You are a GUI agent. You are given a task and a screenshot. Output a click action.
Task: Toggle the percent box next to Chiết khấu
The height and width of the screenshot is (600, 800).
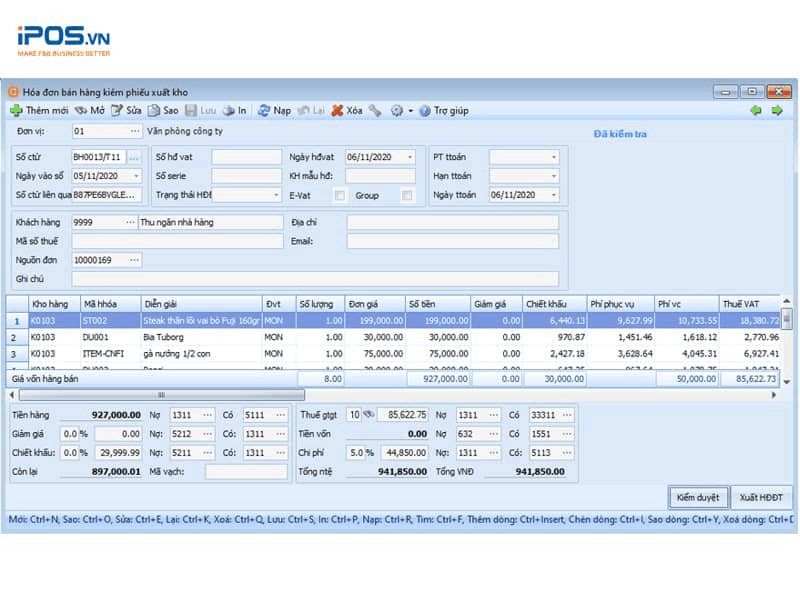pyautogui.click(x=83, y=451)
